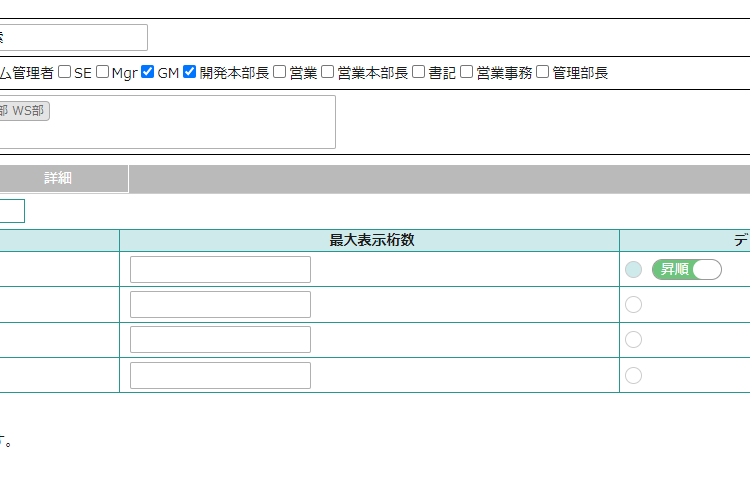Screen dimensions: 750x488
Task: Tick the 営業 checkbox
Action: point(280,72)
